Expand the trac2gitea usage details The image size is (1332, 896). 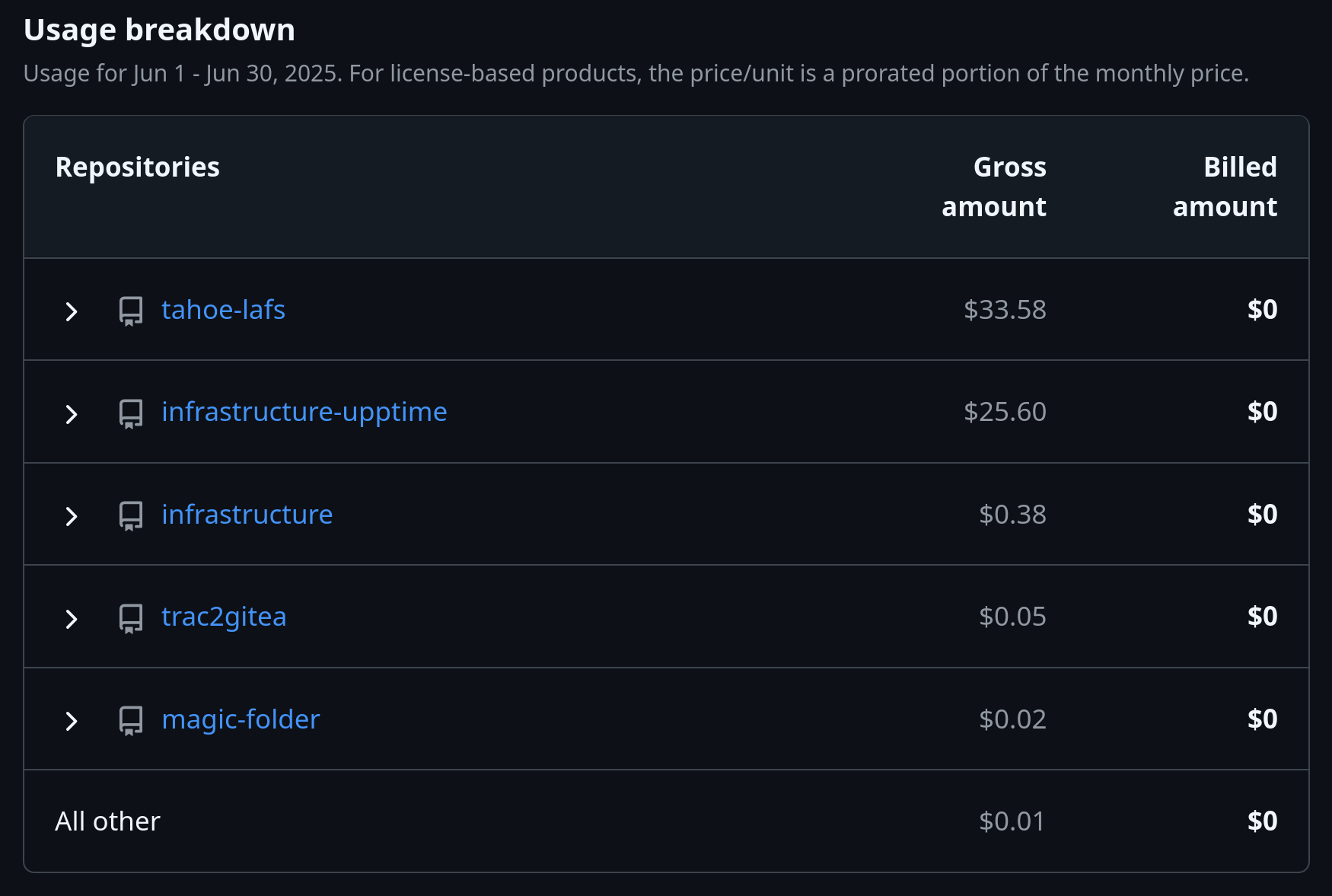(x=72, y=619)
